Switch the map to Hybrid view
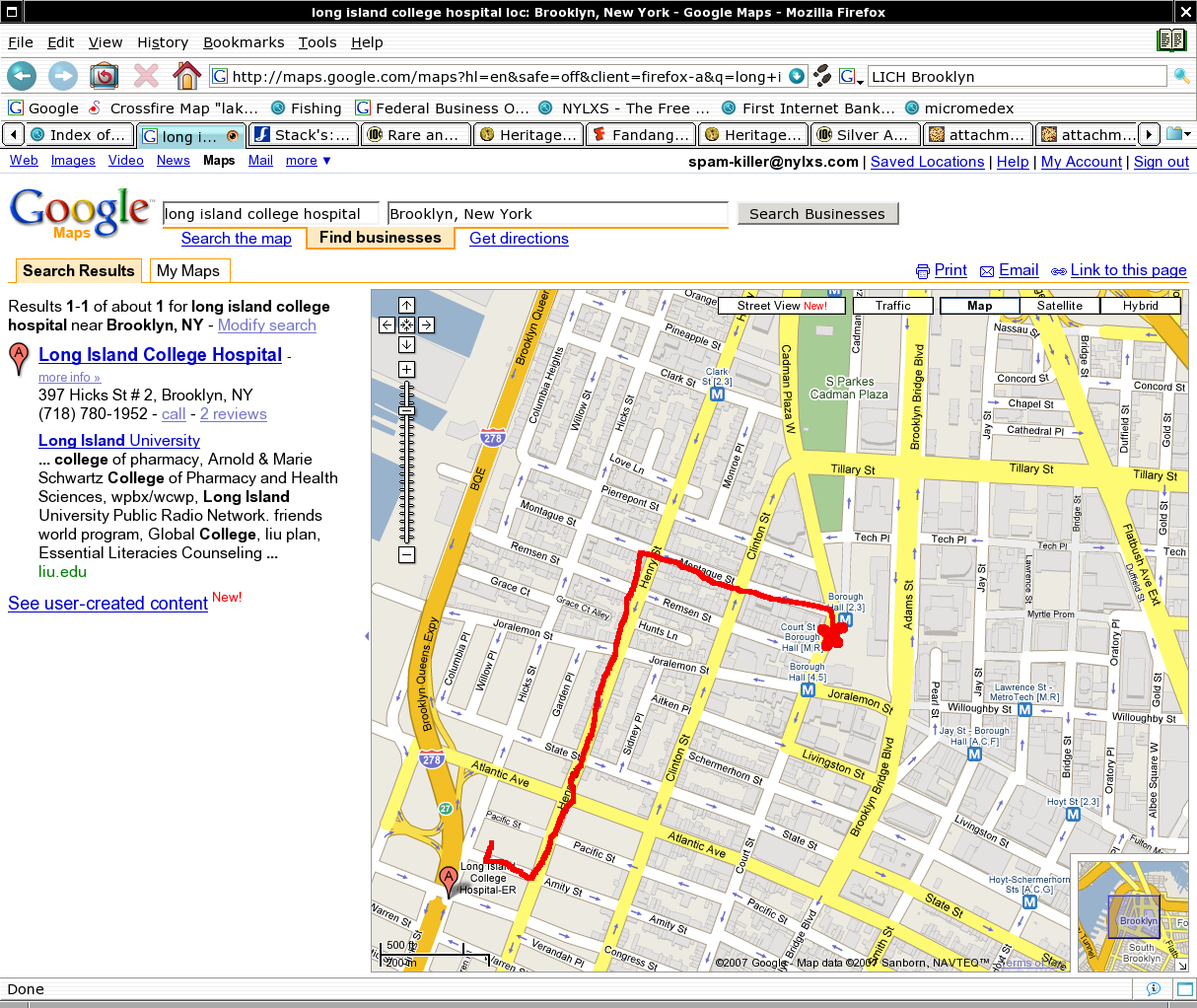Screen dimensions: 1197x1008 pos(1141,306)
